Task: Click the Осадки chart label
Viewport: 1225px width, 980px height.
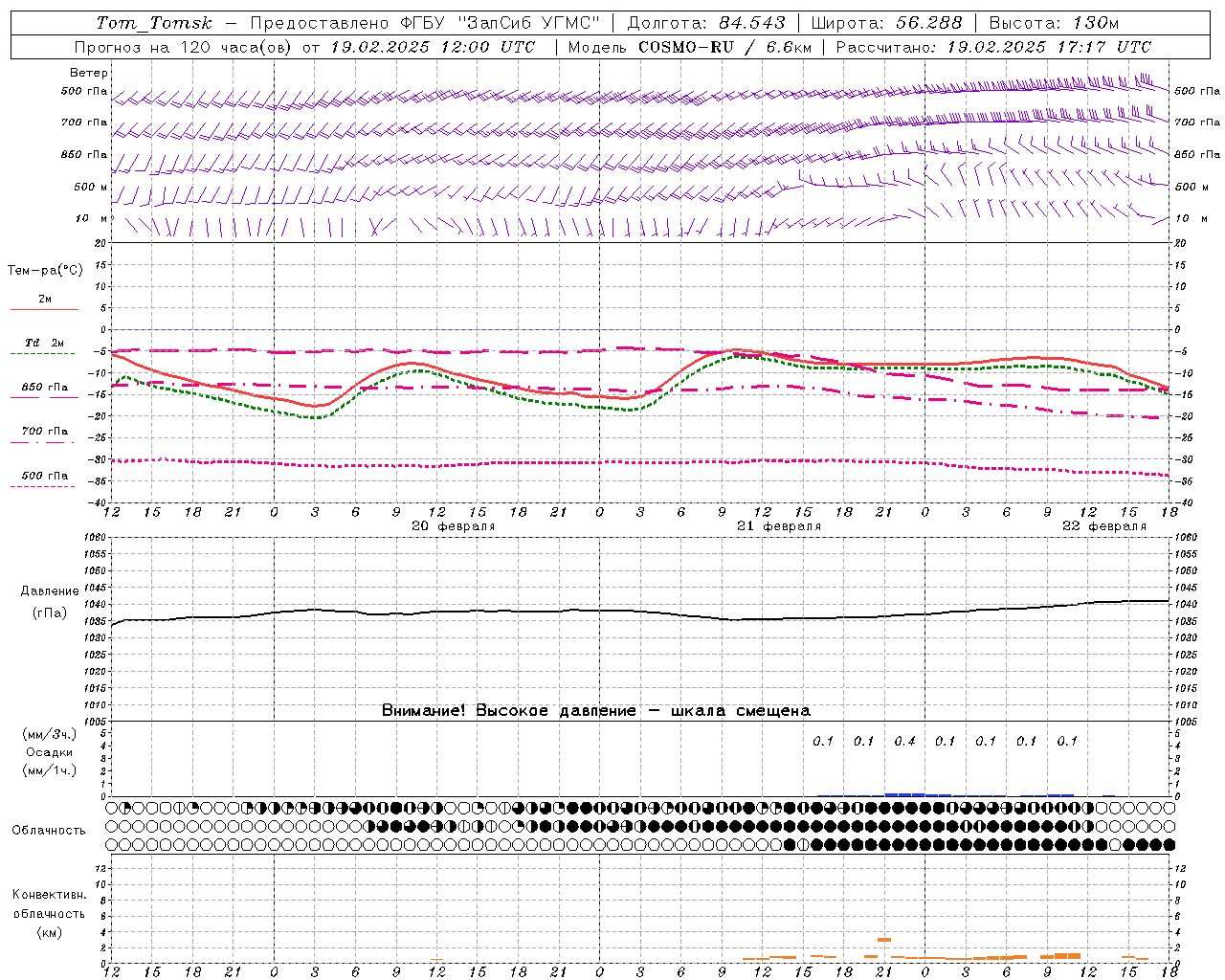Action: click(49, 752)
